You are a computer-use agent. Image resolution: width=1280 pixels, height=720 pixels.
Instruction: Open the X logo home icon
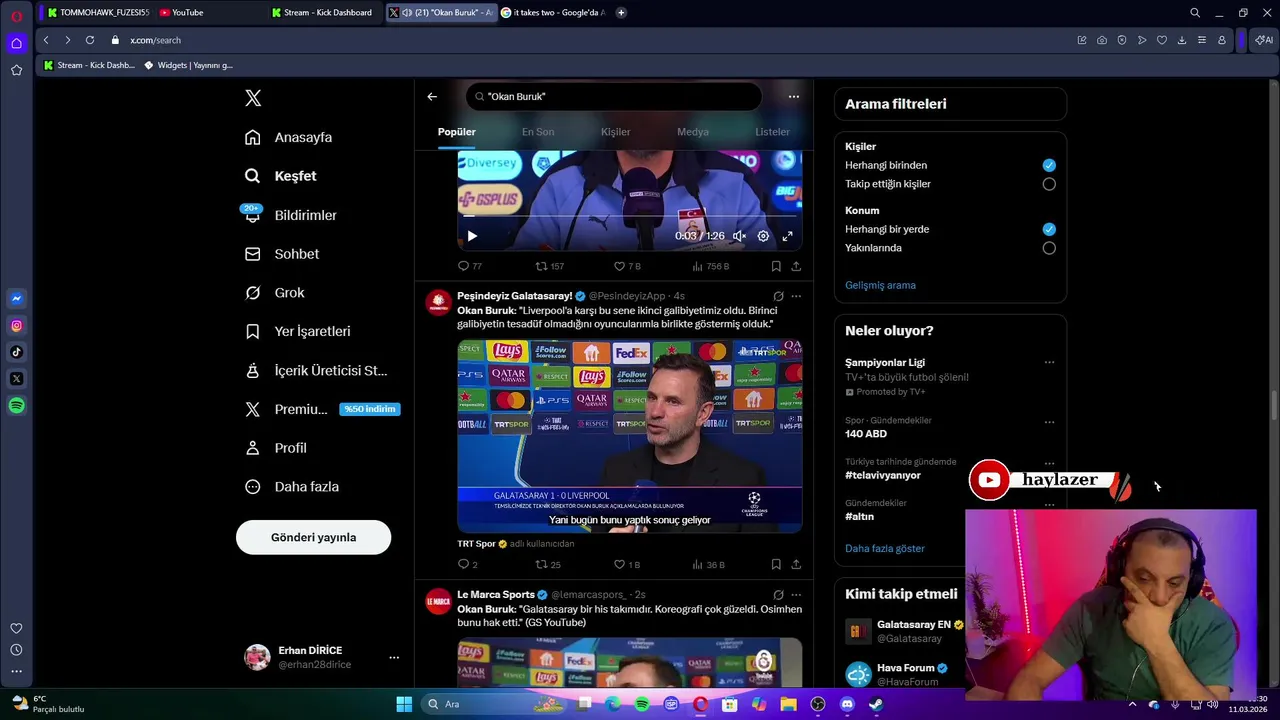click(253, 98)
